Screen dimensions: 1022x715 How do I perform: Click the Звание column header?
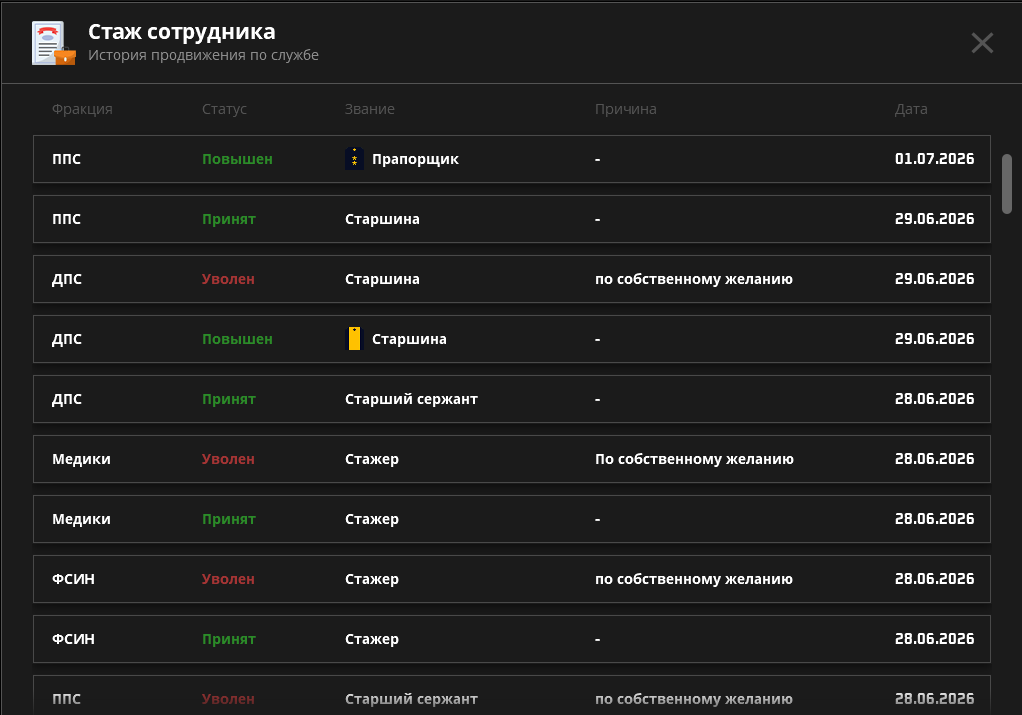(x=370, y=109)
